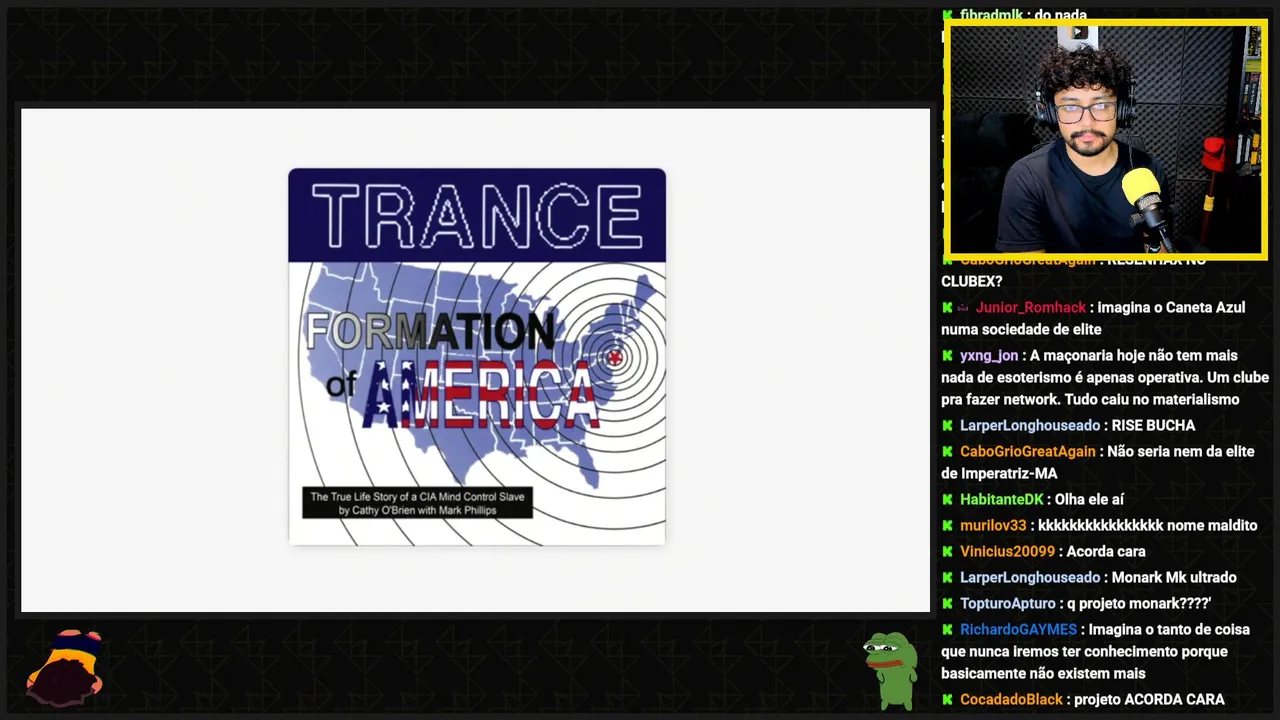Click the Trance Formation of America book cover
This screenshot has width=1280, height=720.
point(477,357)
